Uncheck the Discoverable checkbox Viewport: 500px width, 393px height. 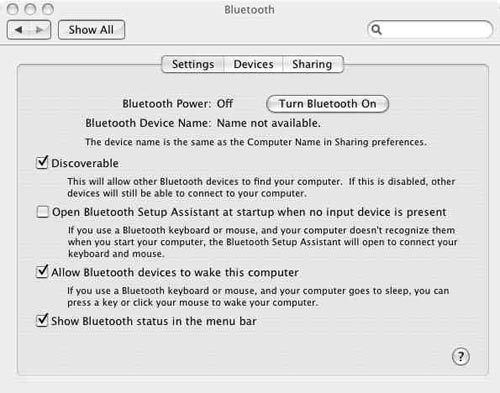pos(42,163)
